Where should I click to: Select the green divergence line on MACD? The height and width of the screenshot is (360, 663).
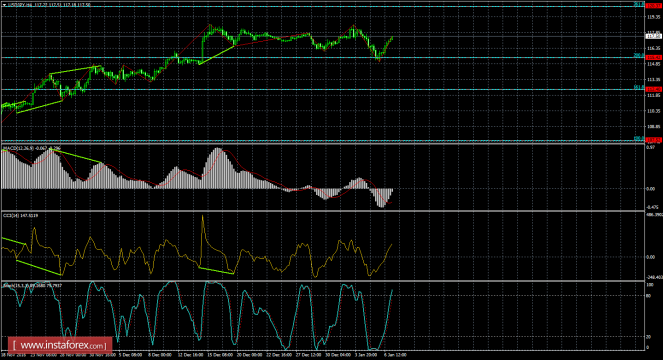[76, 155]
